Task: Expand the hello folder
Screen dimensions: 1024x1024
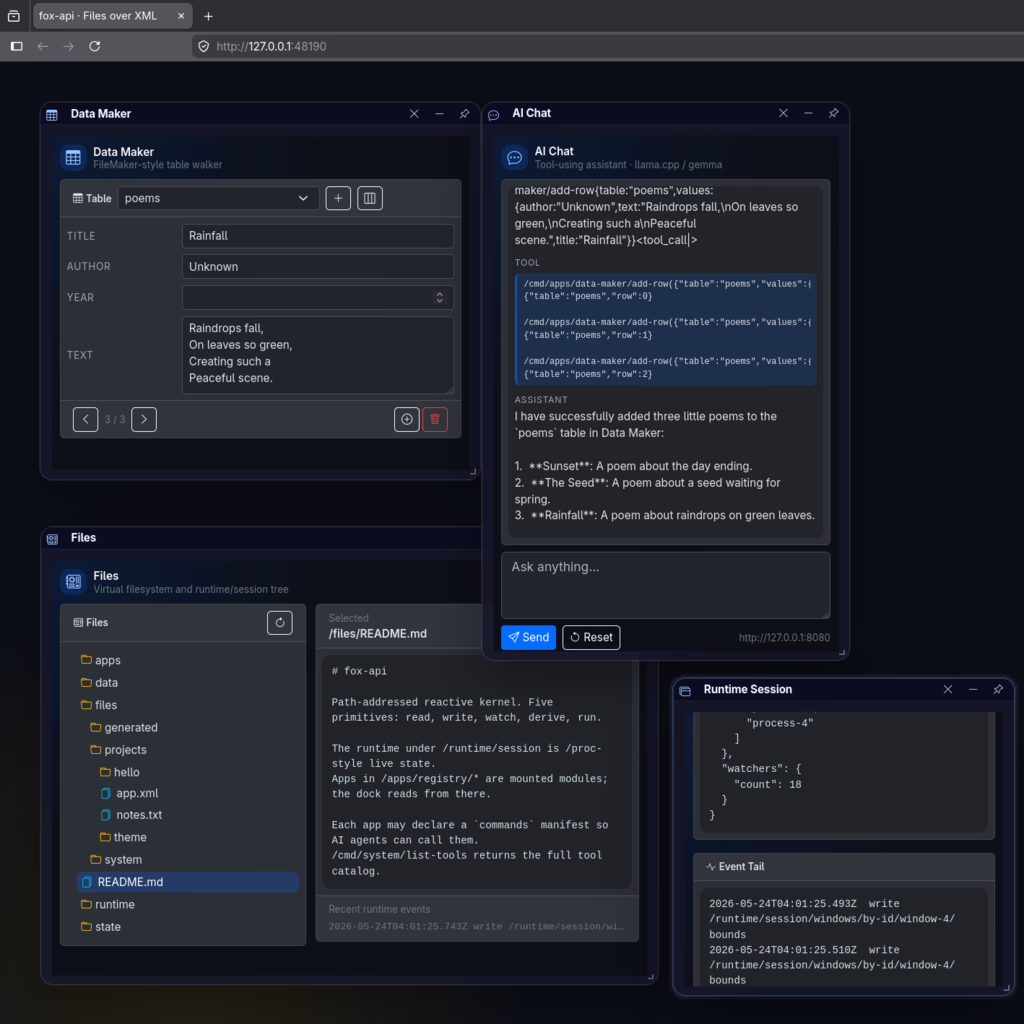Action: pos(120,772)
